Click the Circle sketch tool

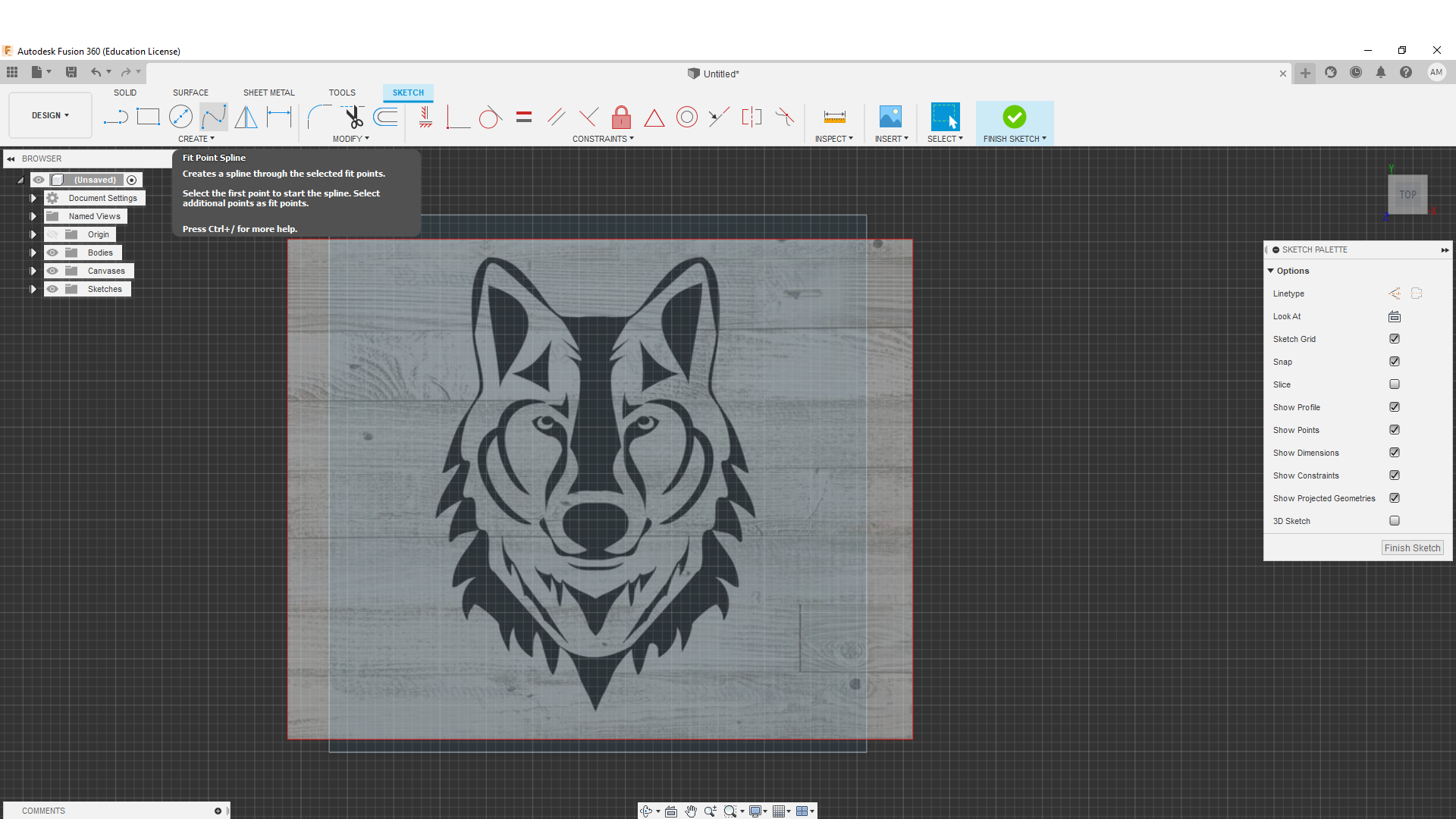pos(180,117)
